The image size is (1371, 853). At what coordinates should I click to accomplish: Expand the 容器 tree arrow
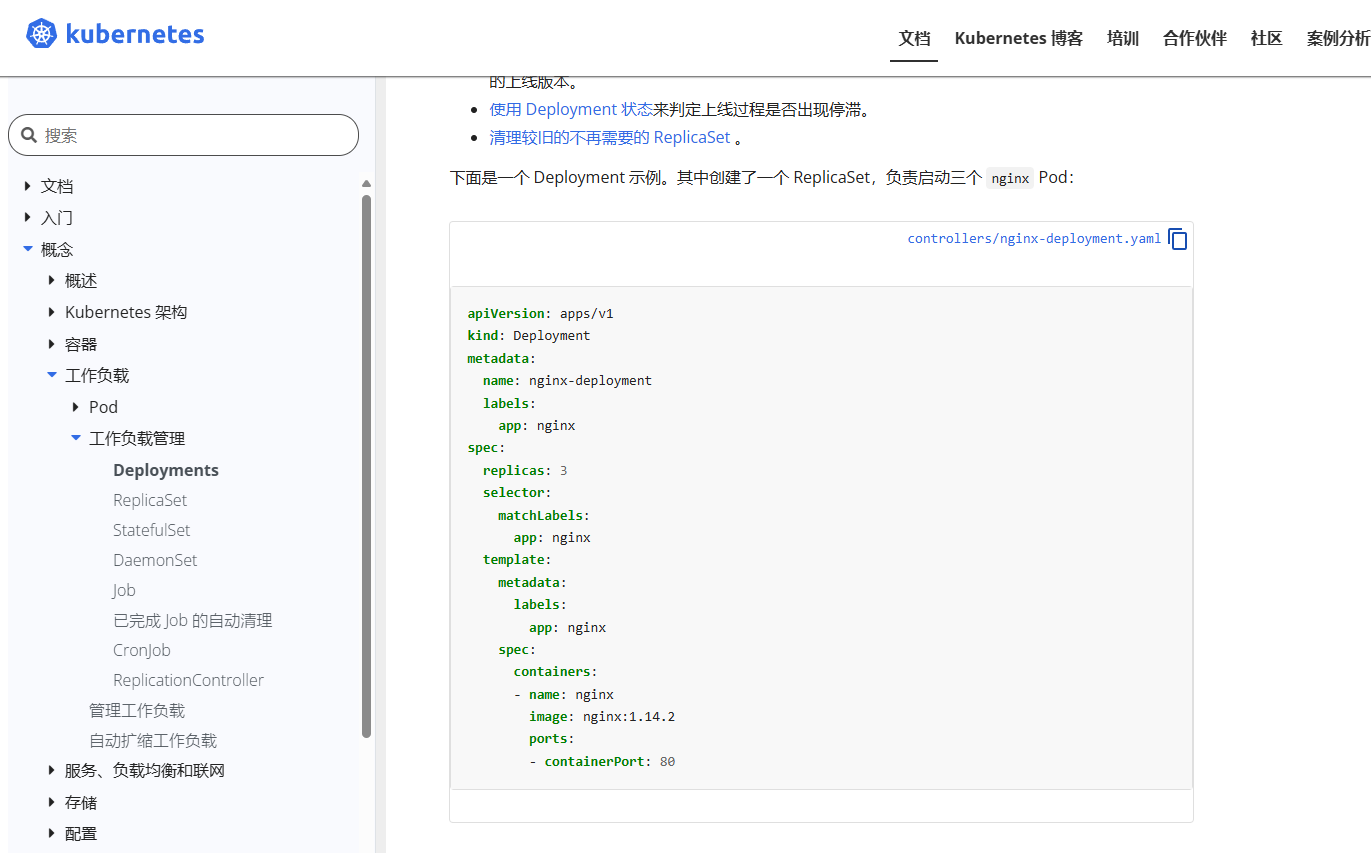tap(51, 344)
